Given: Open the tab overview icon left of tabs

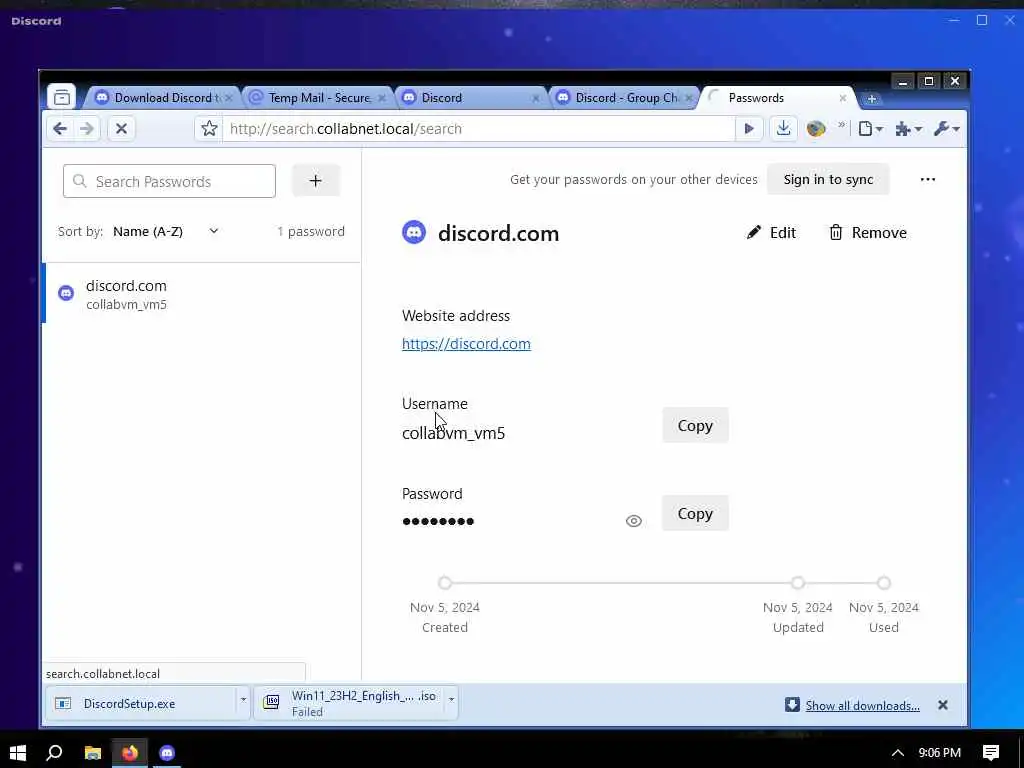Looking at the screenshot, I should [x=61, y=97].
